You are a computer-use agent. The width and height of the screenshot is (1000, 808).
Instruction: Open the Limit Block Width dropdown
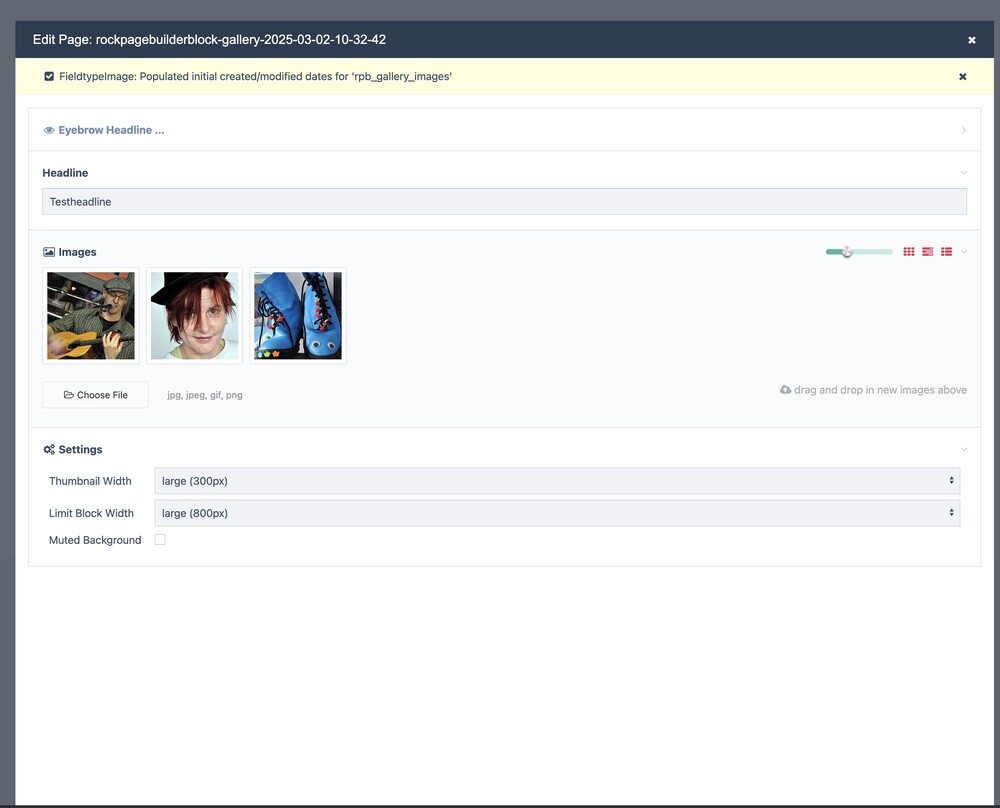point(557,513)
